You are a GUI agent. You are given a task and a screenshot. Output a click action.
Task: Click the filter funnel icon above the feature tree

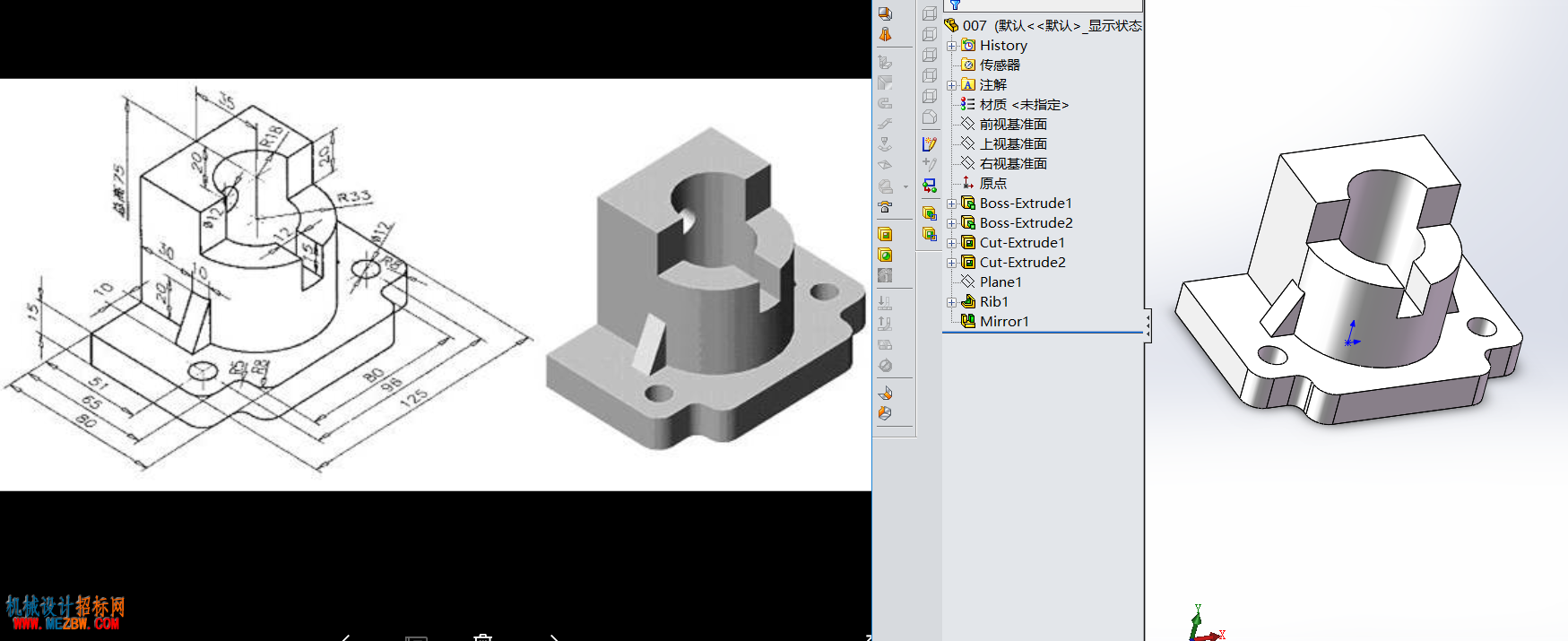955,4
